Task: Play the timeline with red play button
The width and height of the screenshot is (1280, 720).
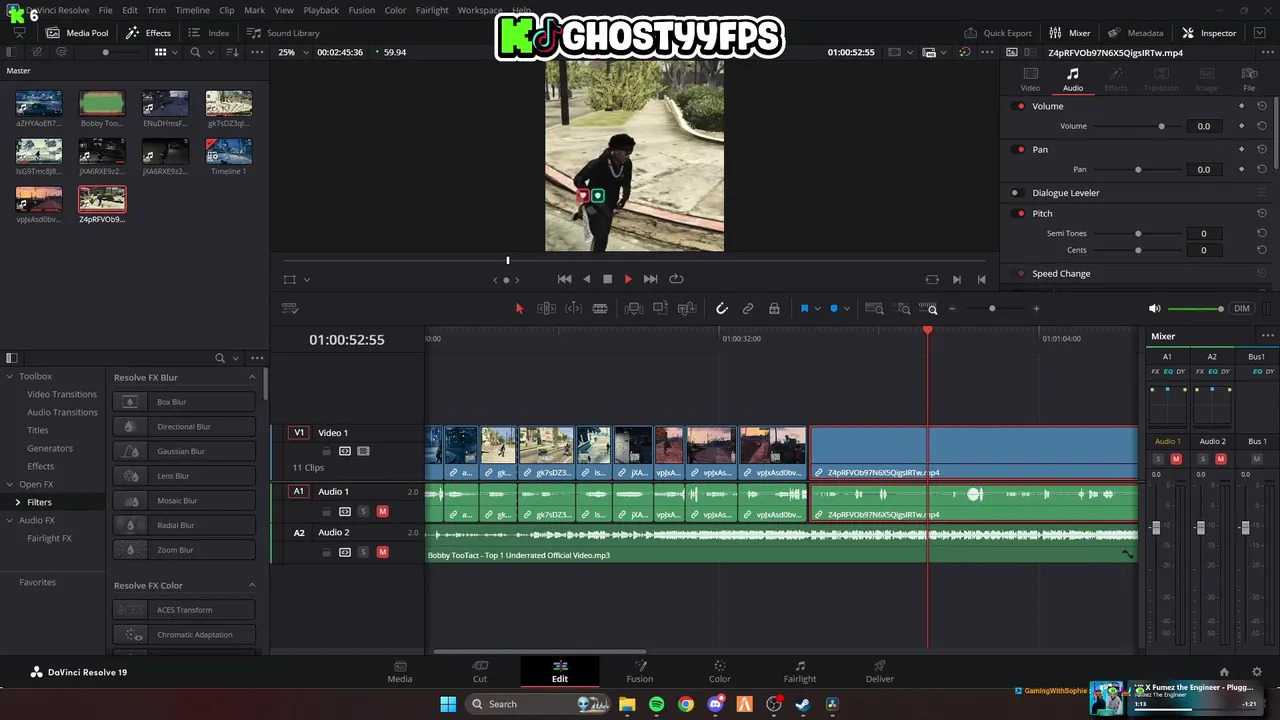Action: point(628,279)
